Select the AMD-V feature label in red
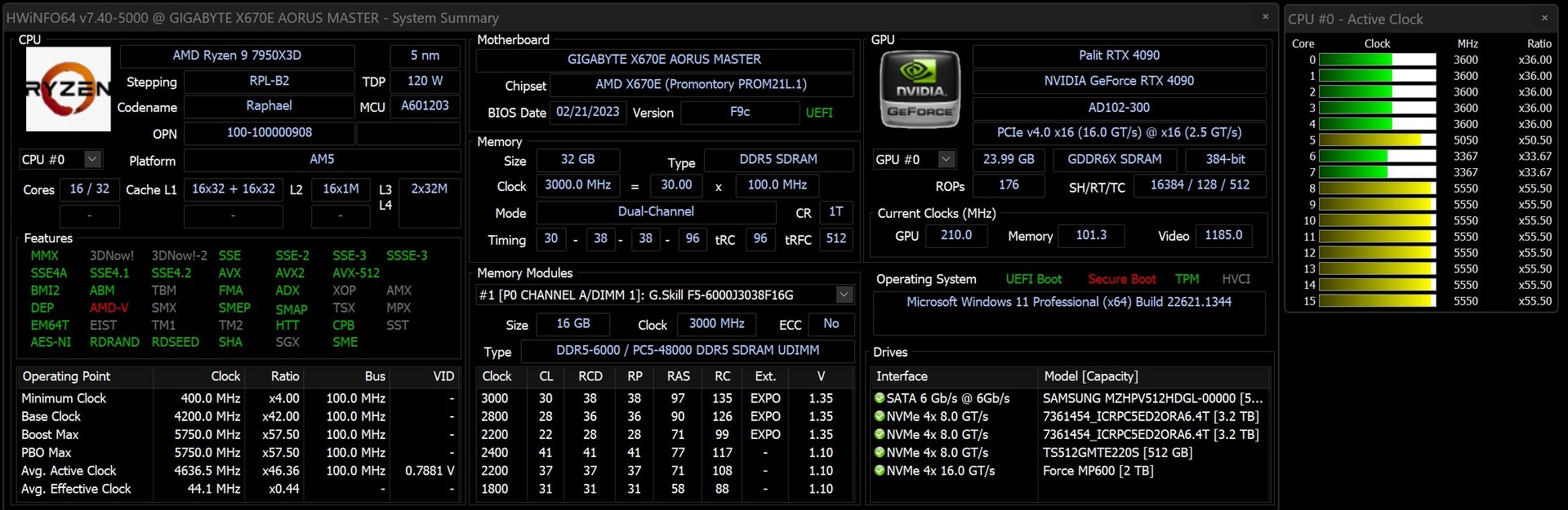Screen dimensions: 1568x510 click(109, 308)
